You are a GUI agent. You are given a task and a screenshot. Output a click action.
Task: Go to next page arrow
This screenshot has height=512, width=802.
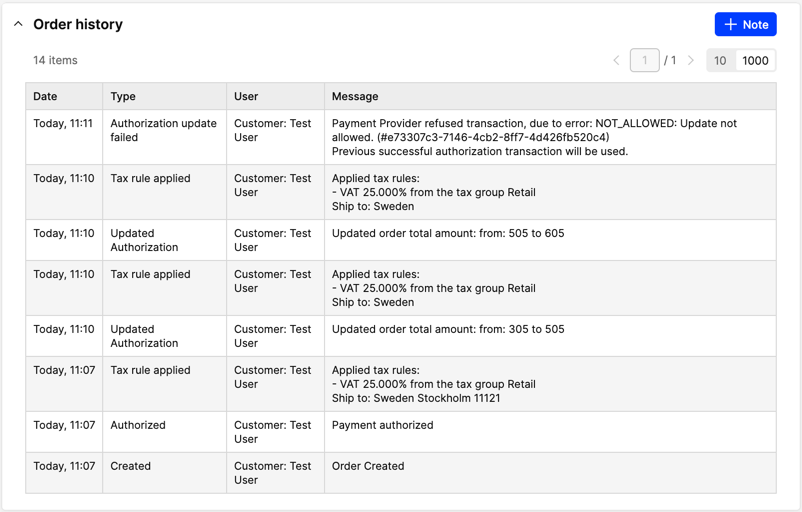691,61
